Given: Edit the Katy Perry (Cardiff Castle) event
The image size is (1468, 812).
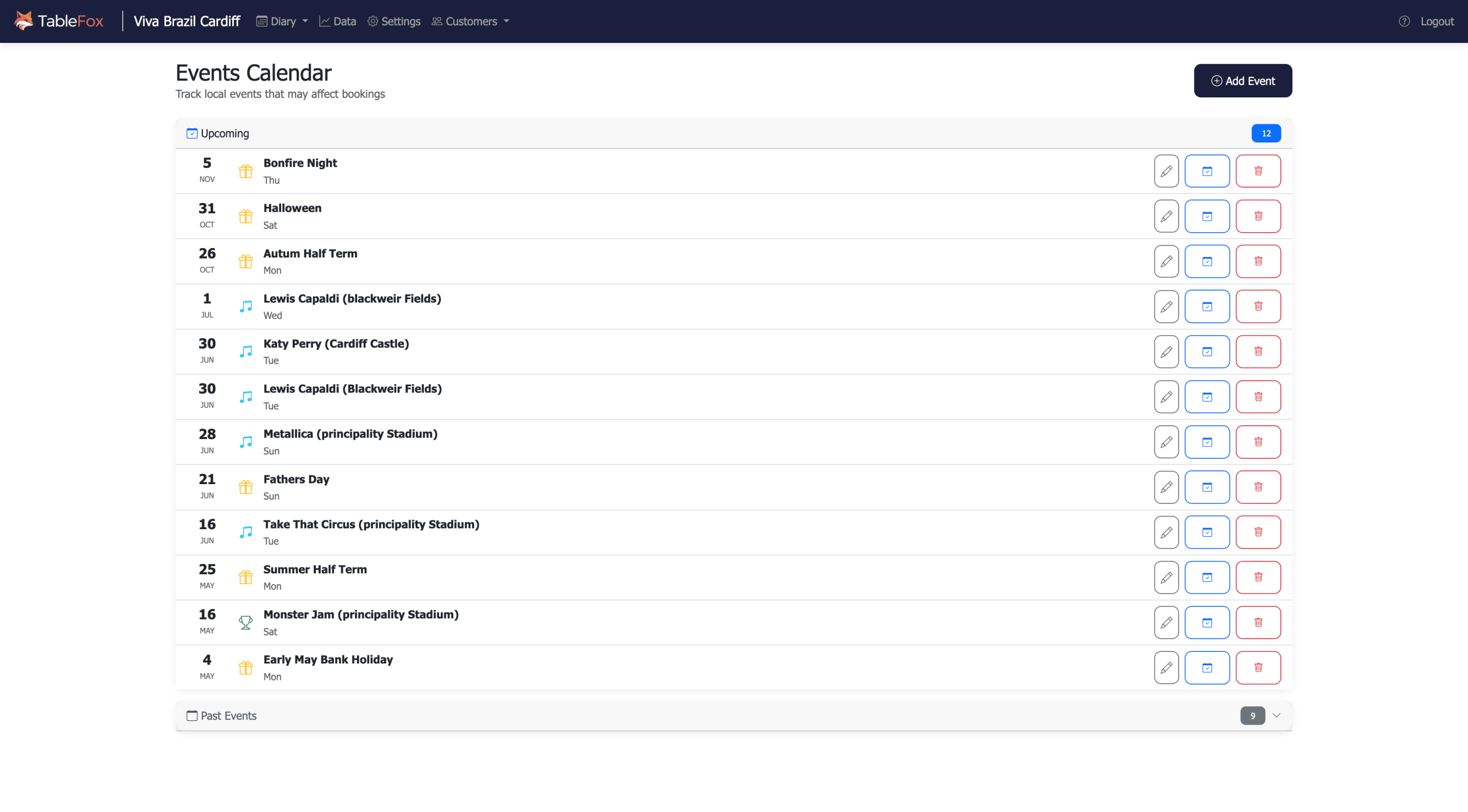Looking at the screenshot, I should [1166, 352].
